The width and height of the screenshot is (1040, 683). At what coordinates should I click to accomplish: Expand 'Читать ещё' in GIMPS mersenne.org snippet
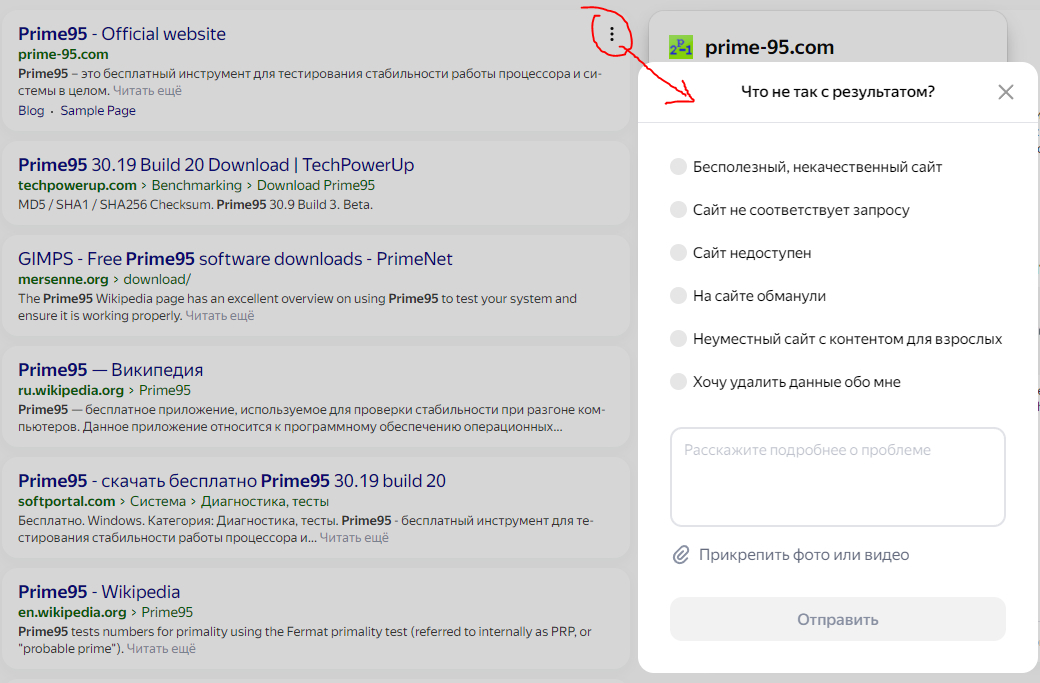coord(220,316)
